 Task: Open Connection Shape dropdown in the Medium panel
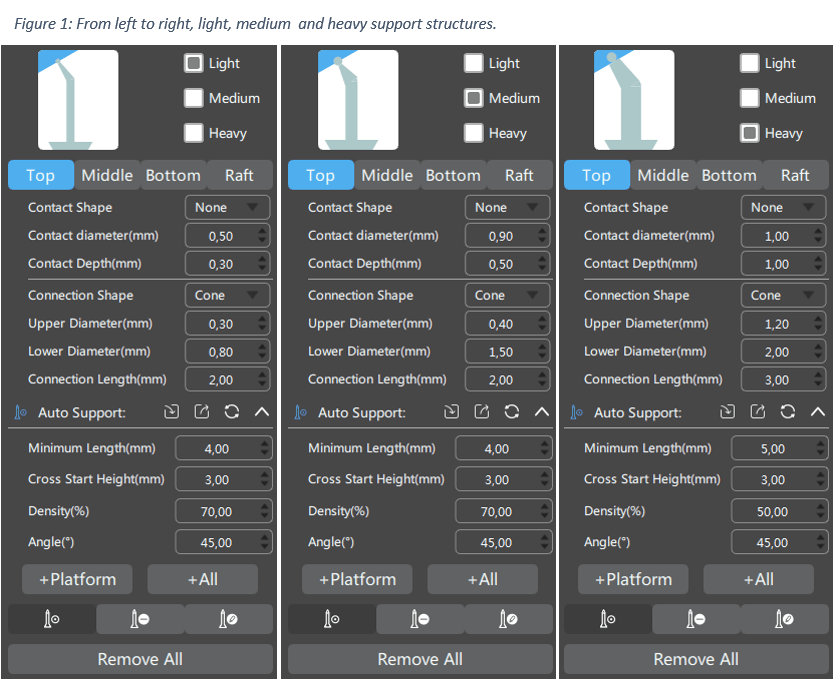[507, 296]
